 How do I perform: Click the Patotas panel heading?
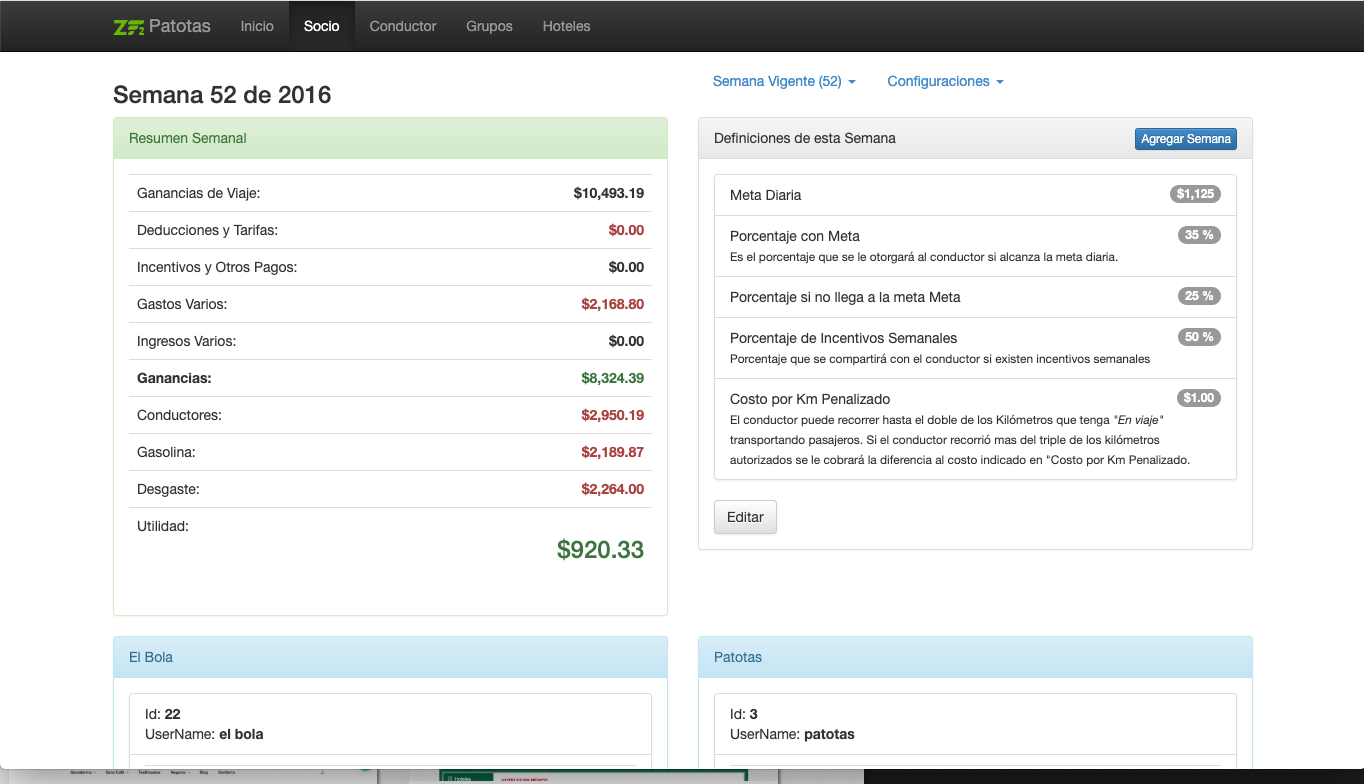[x=975, y=657]
